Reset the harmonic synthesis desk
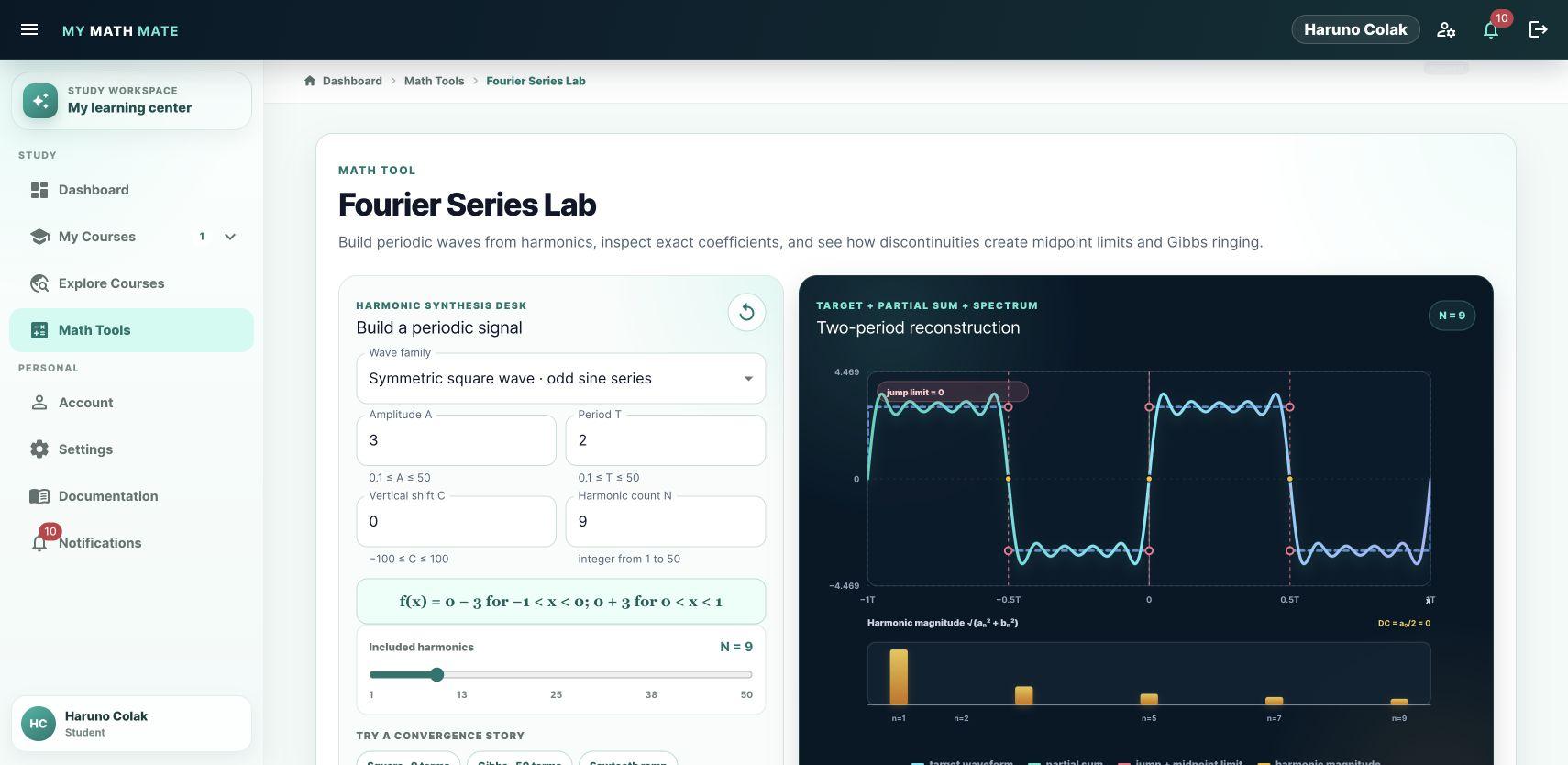Viewport: 1568px width, 765px height. tap(746, 313)
